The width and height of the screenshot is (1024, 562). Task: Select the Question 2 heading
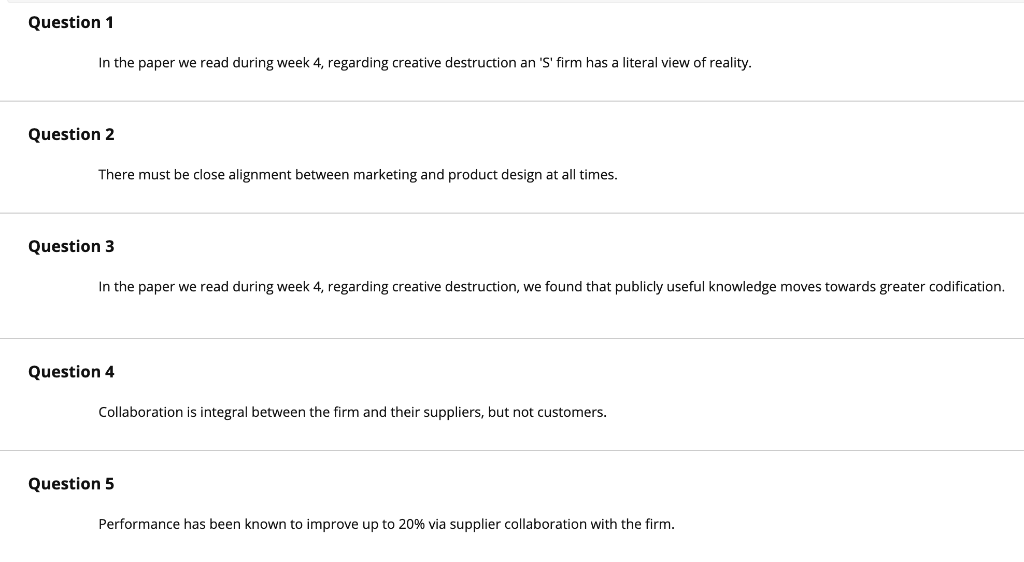(x=71, y=134)
